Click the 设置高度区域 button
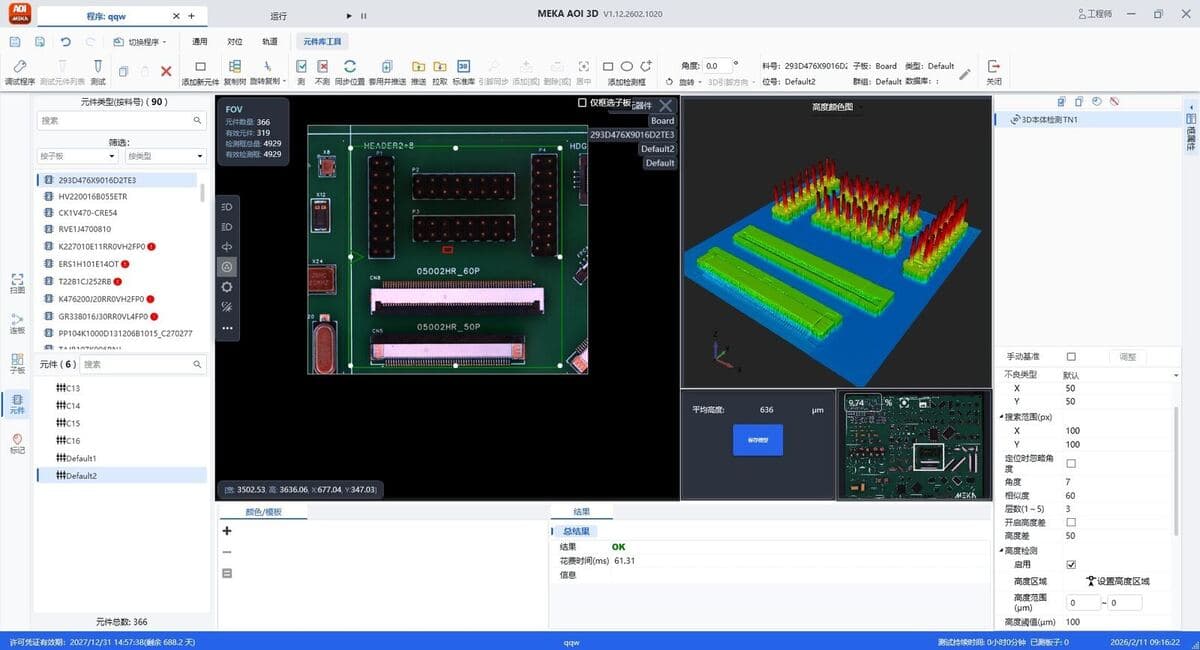This screenshot has width=1200, height=650. pyautogui.click(x=1118, y=581)
